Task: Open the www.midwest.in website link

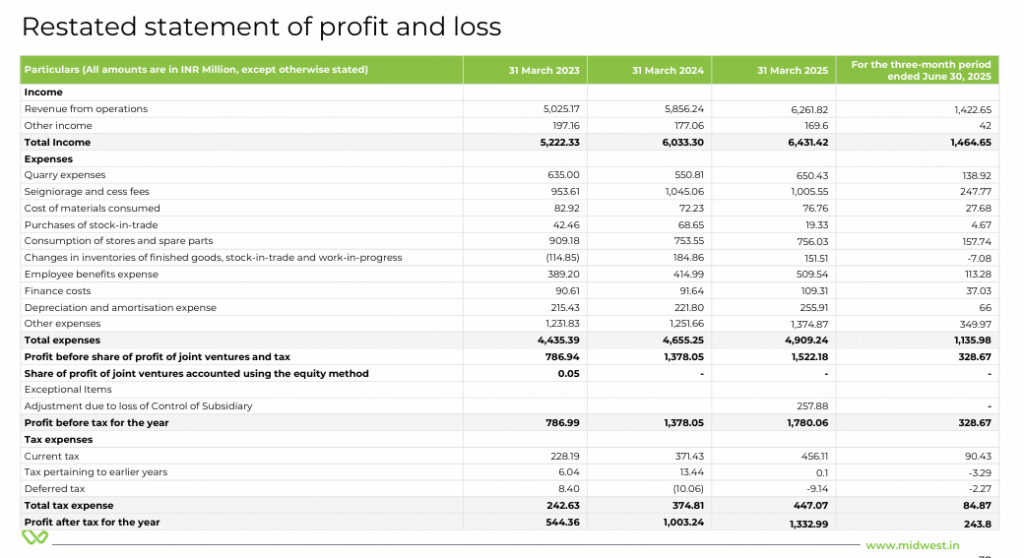Action: tap(912, 545)
